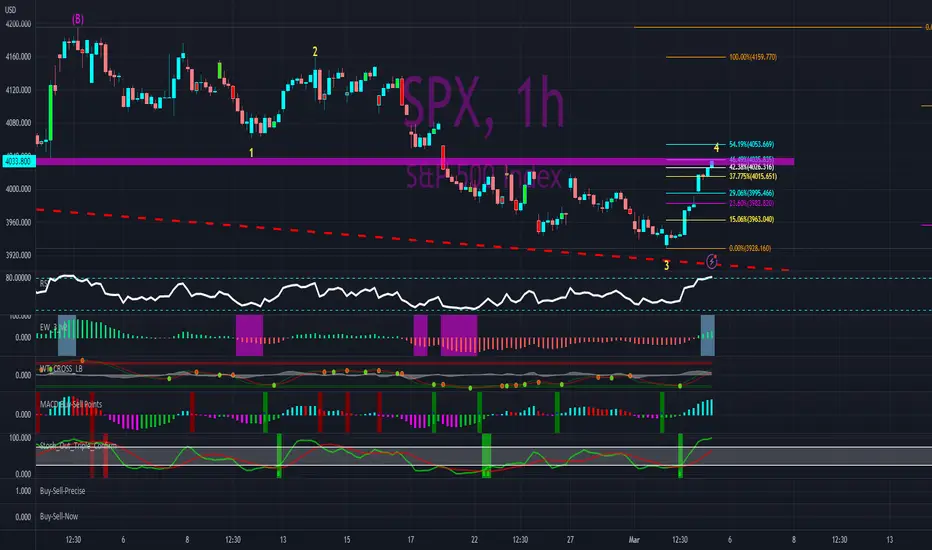Select the 37.775%(4015.651) Fibonacci level label
Image resolution: width=932 pixels, height=550 pixels.
point(752,177)
